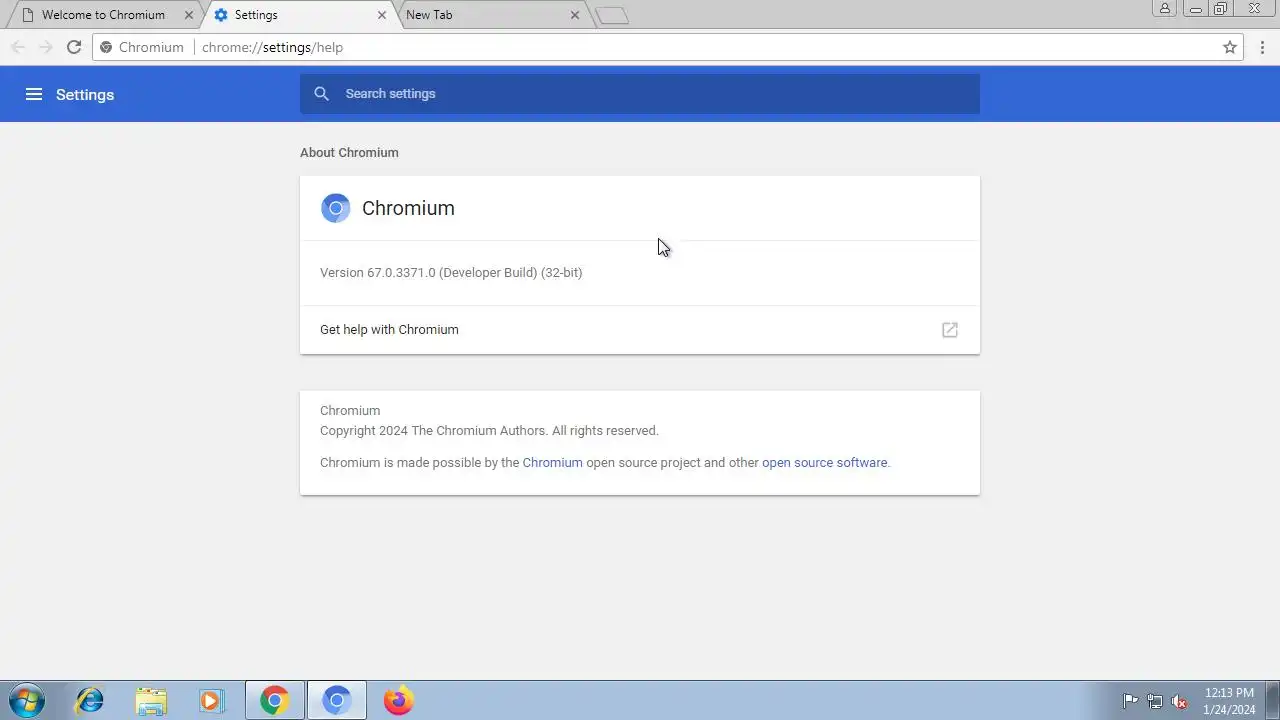The image size is (1280, 720).
Task: Click the Action Center flag tray icon
Action: pos(1130,701)
